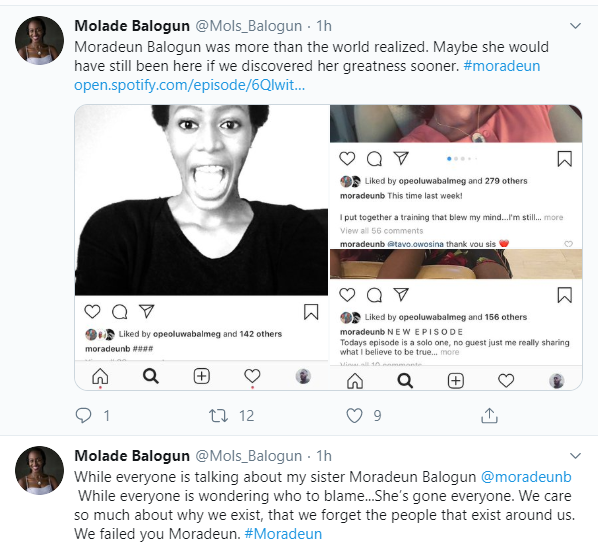The image size is (598, 550).
Task: Open the #moradeun hashtag in the first tweet
Action: tap(502, 66)
